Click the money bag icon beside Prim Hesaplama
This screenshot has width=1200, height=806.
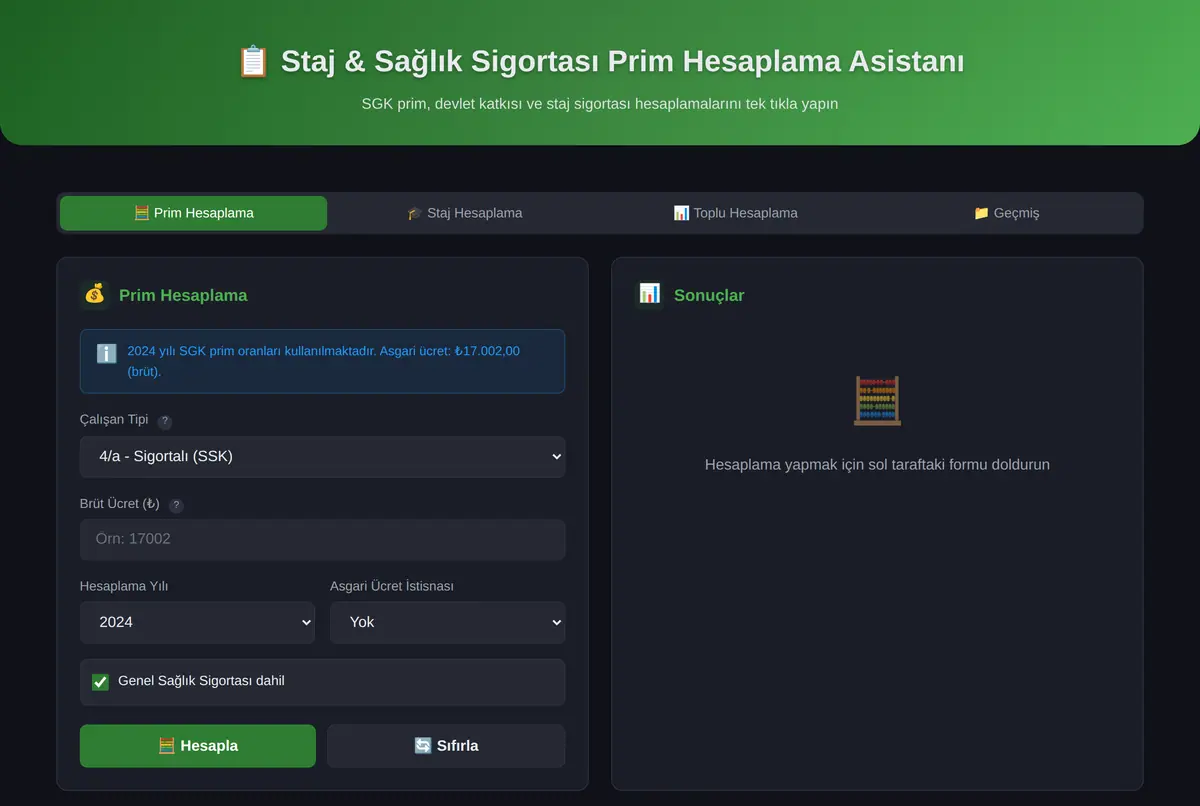tap(94, 295)
